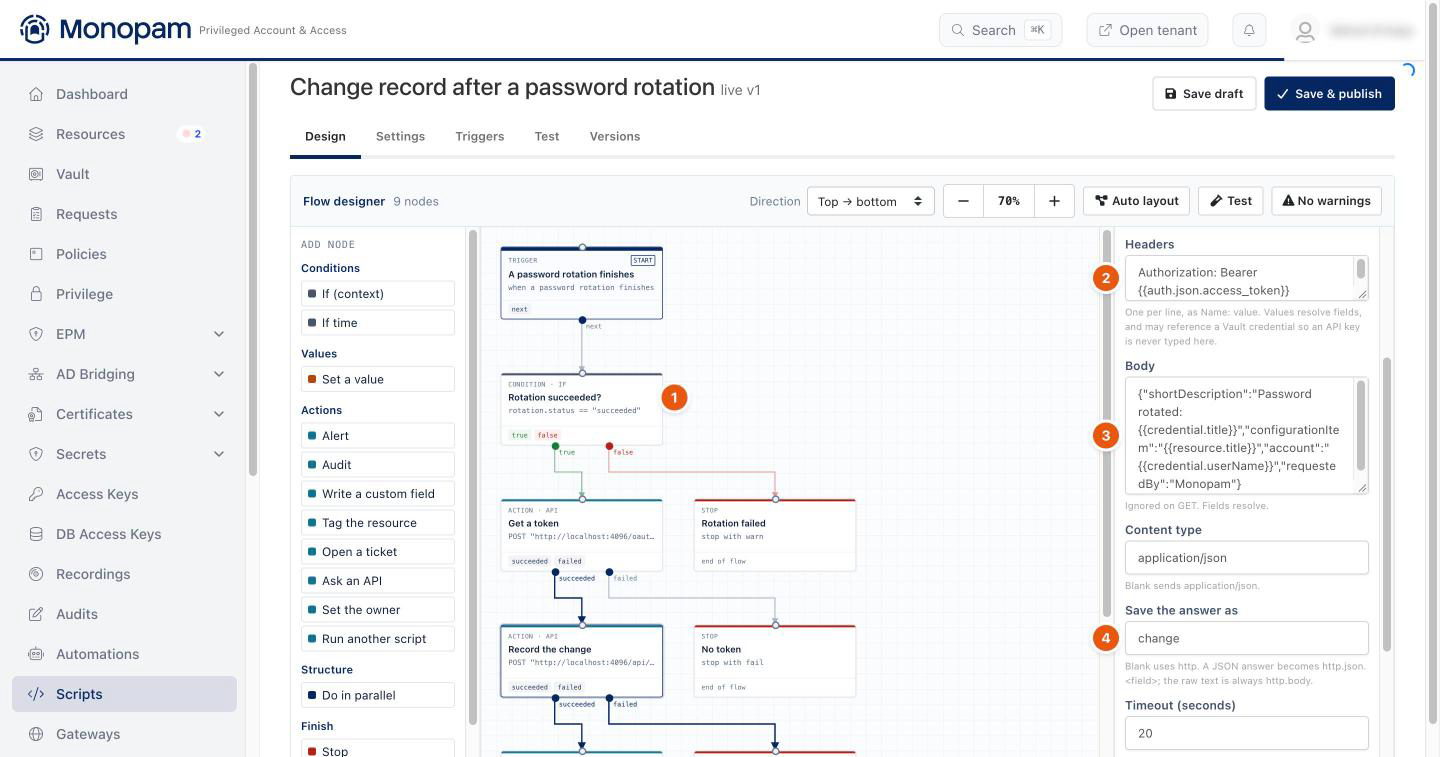Focus the Search box
This screenshot has width=1440, height=757.
pos(1000,30)
